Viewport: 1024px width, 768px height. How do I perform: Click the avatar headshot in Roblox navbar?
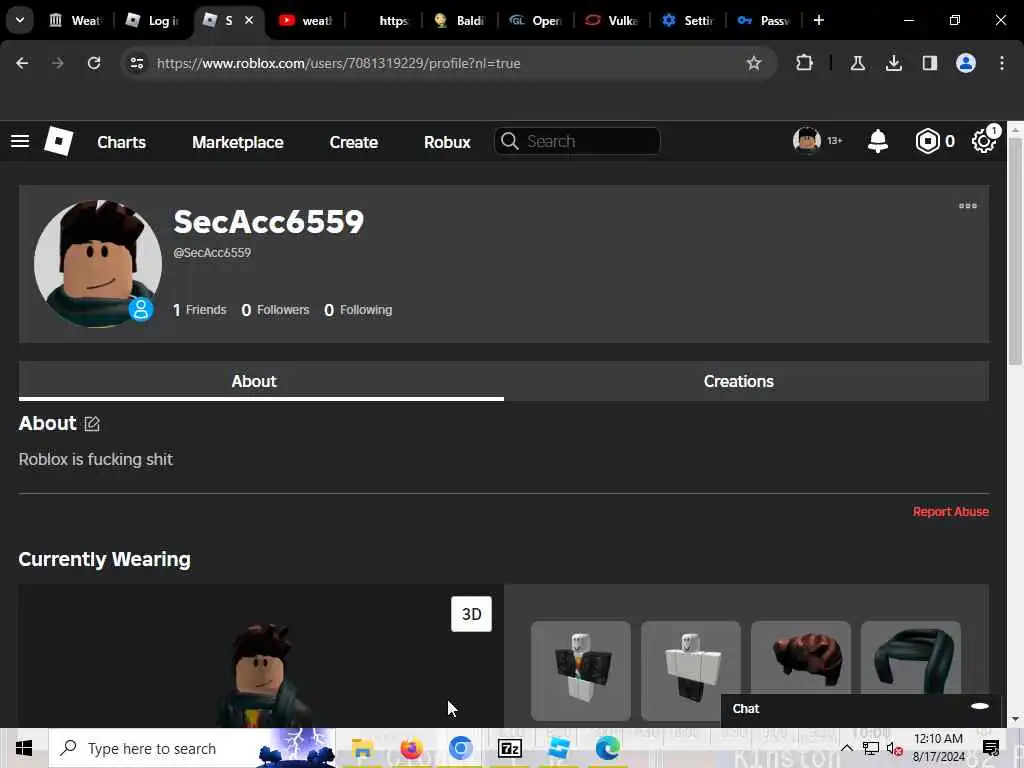click(x=807, y=140)
